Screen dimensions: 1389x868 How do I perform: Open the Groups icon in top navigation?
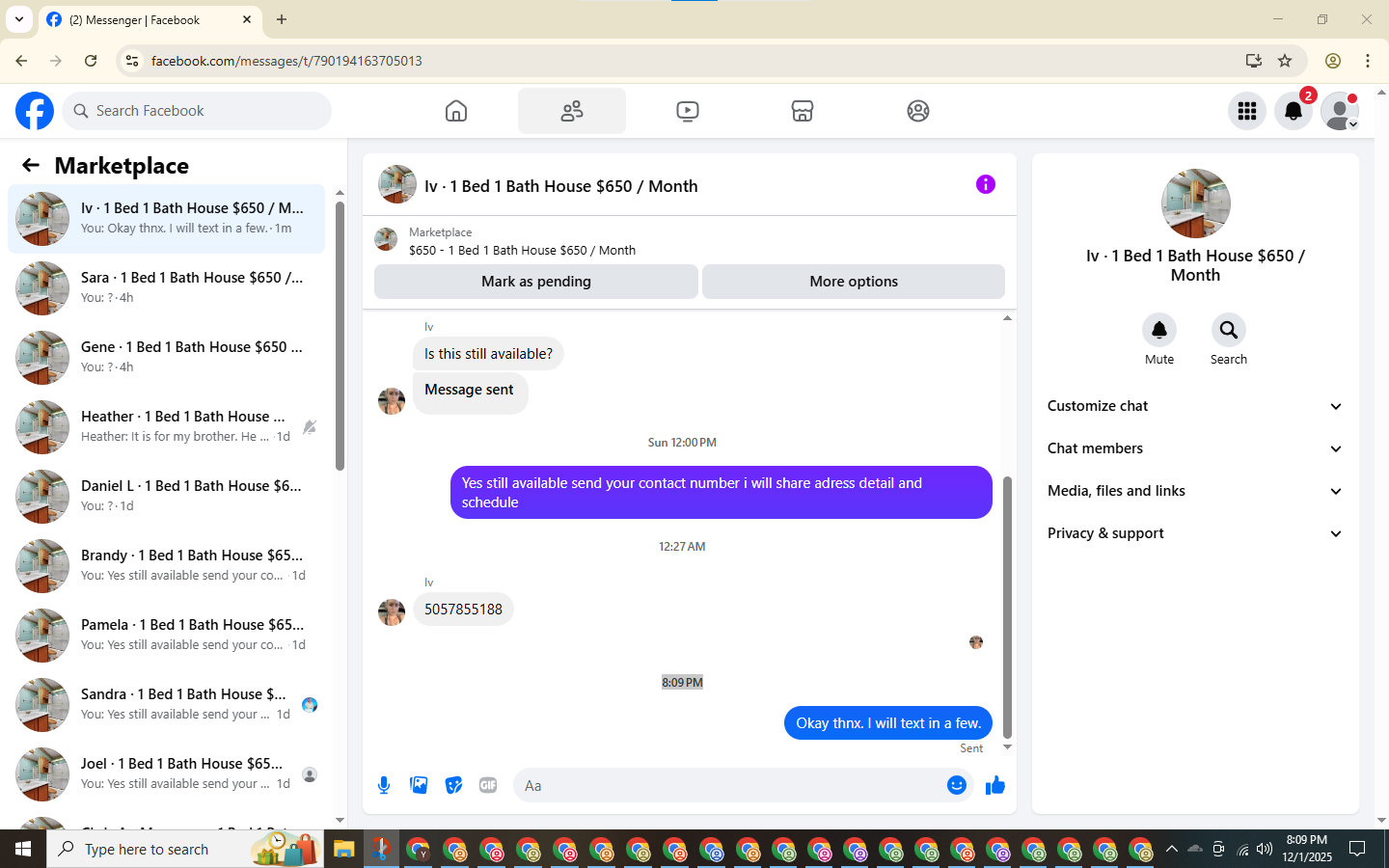(x=918, y=111)
